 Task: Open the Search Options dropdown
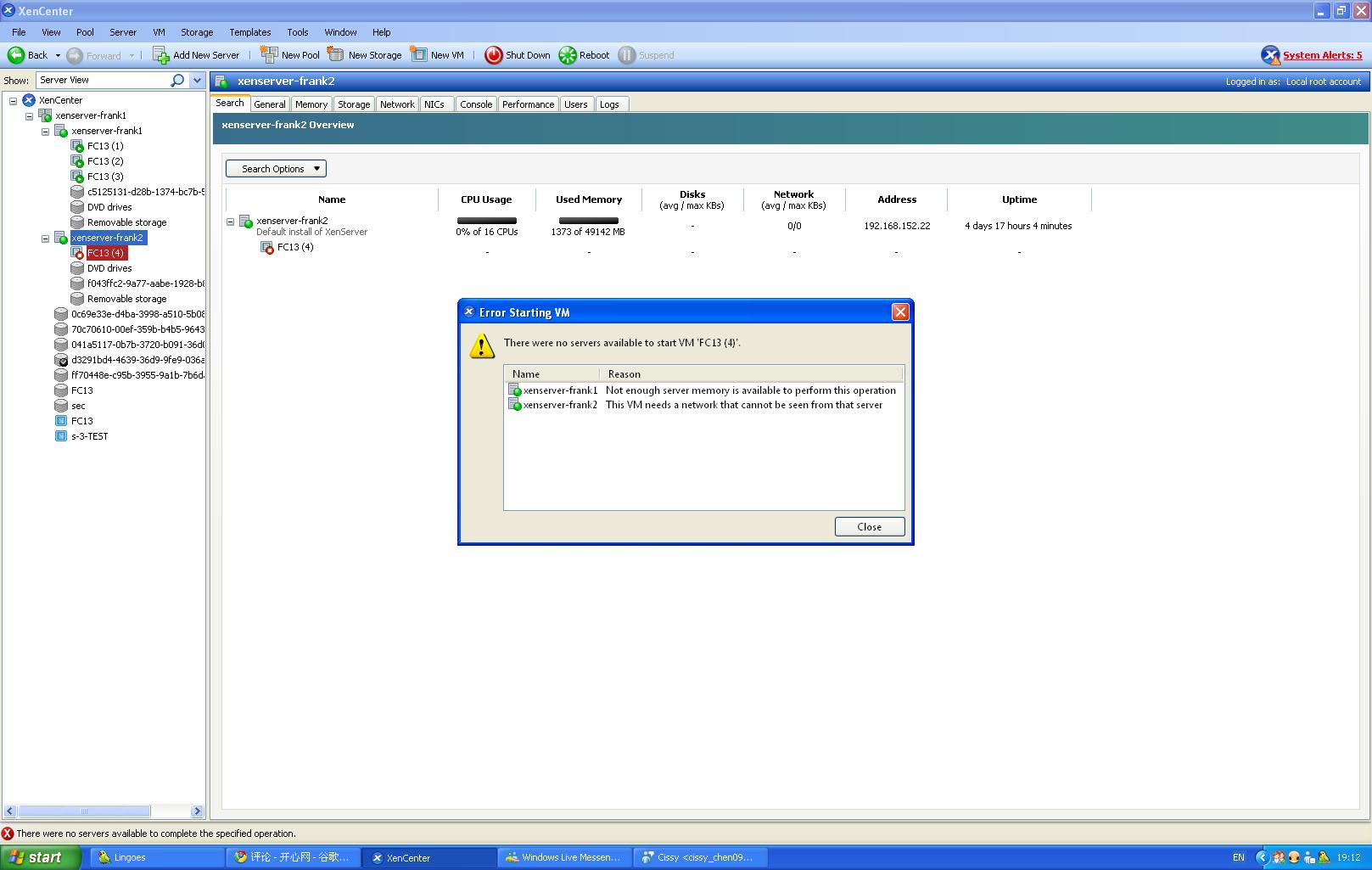tap(276, 169)
